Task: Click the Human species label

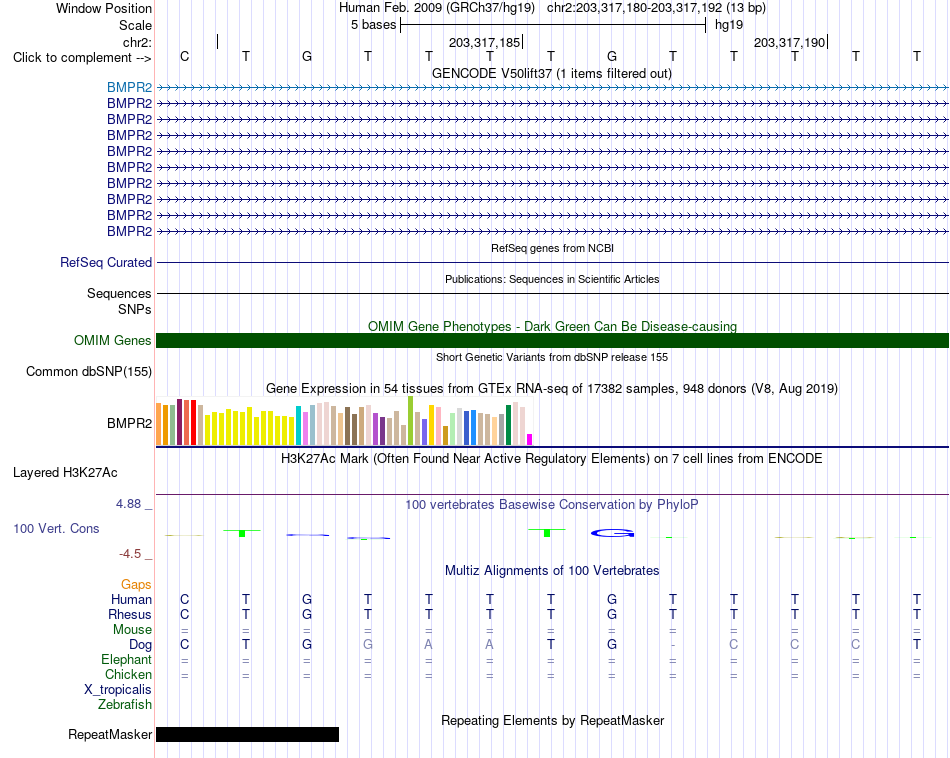Action: point(131,599)
